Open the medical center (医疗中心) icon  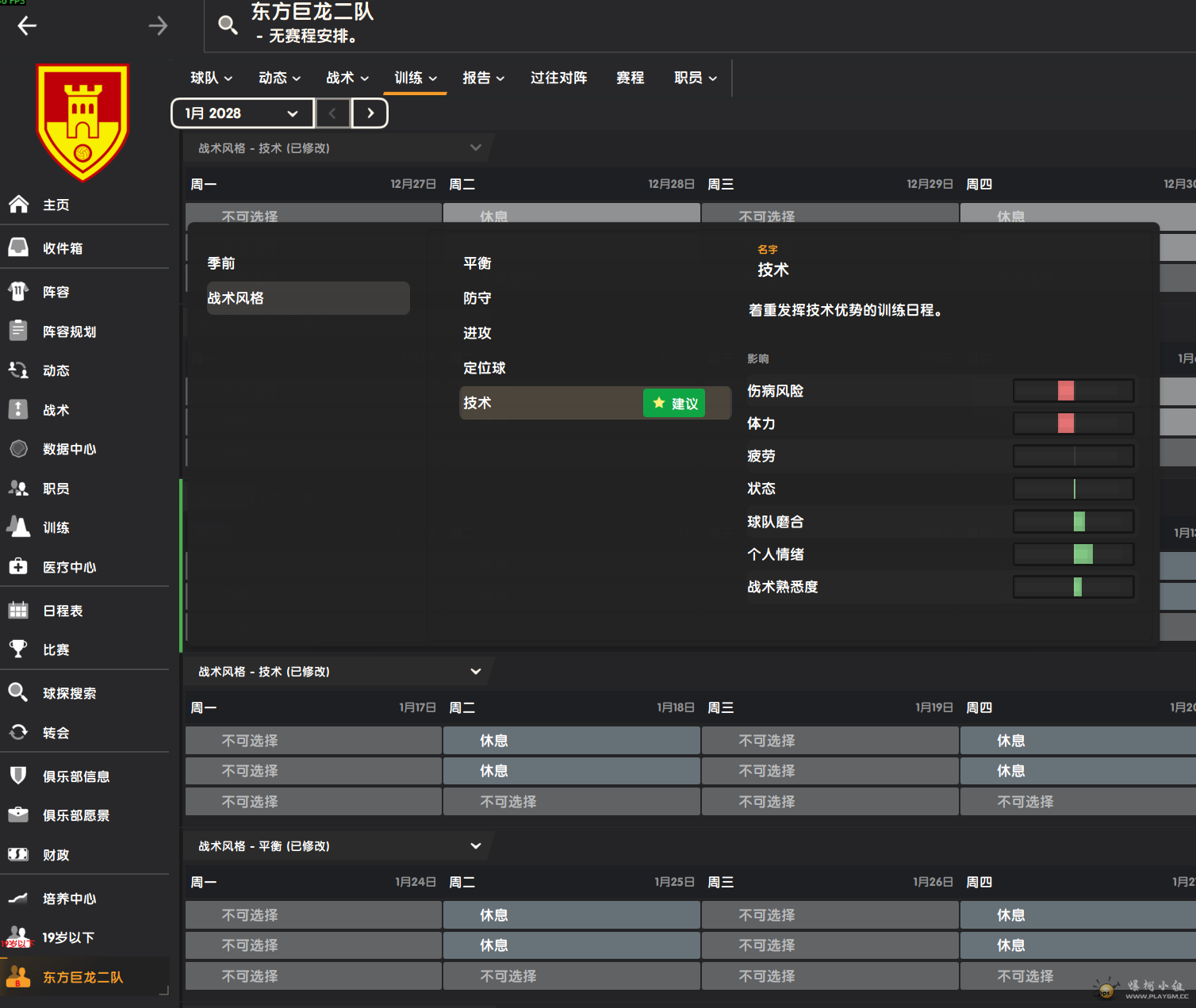coord(18,567)
